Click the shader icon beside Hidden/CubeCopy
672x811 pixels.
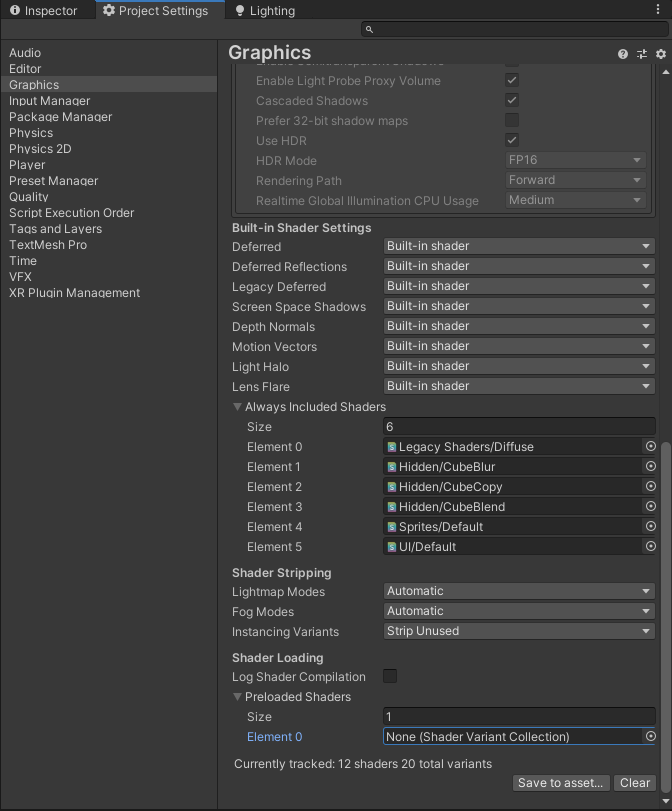point(392,487)
